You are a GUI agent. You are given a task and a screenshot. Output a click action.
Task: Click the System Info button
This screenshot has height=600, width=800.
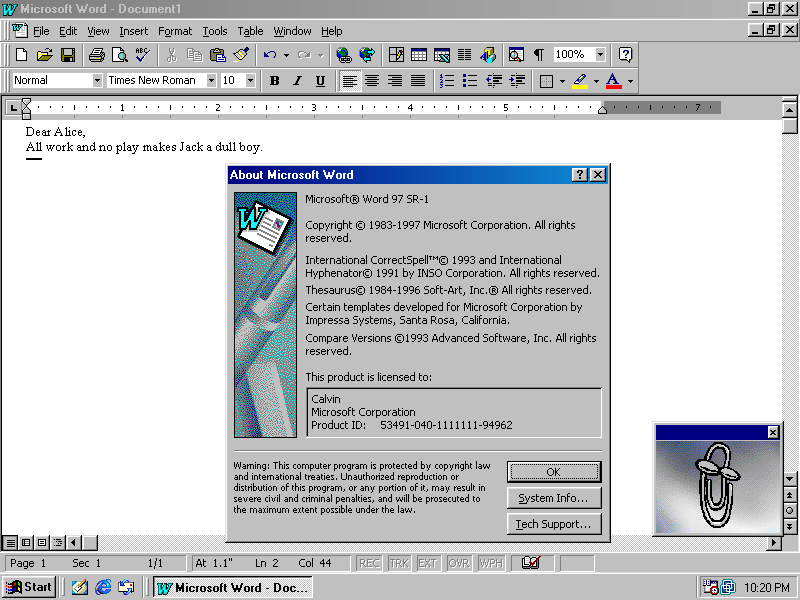pos(554,497)
